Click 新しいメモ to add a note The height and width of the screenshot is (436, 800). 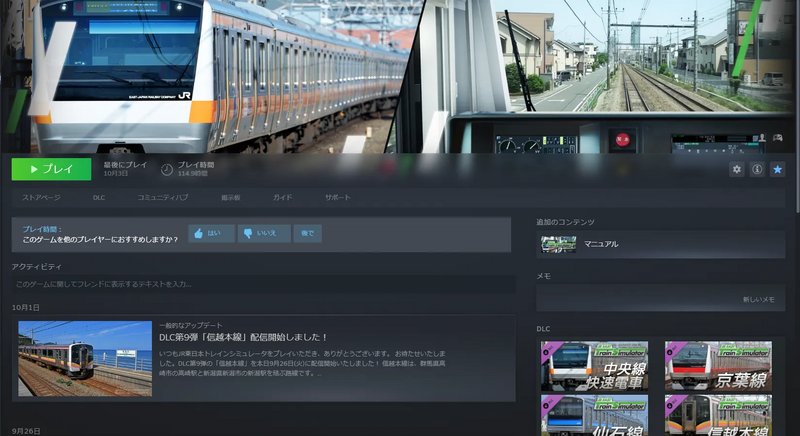(x=758, y=299)
